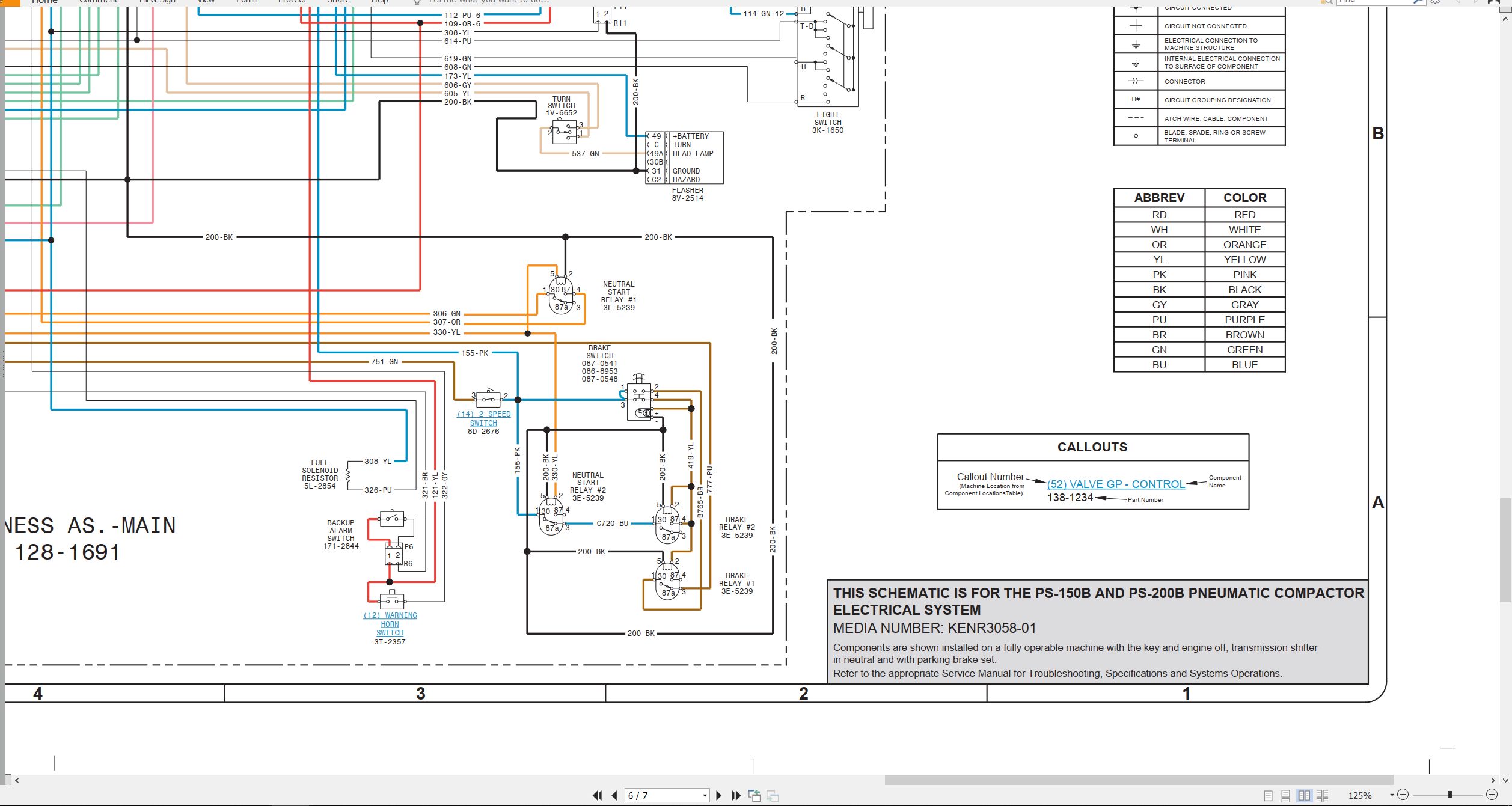Click the C720-BU wire label
1512x806 pixels.
(612, 523)
